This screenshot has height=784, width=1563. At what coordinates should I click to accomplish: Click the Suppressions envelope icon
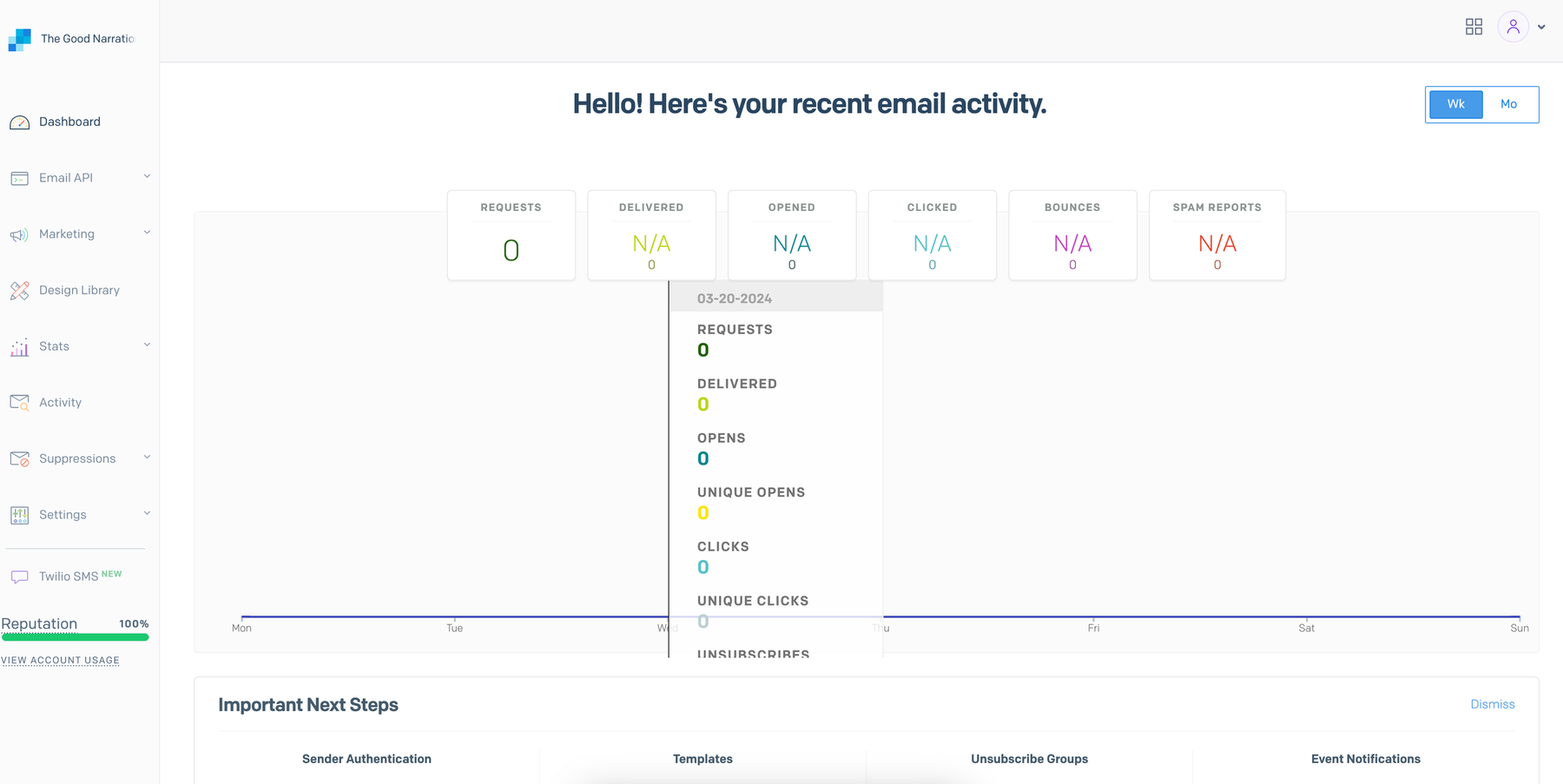pos(20,458)
